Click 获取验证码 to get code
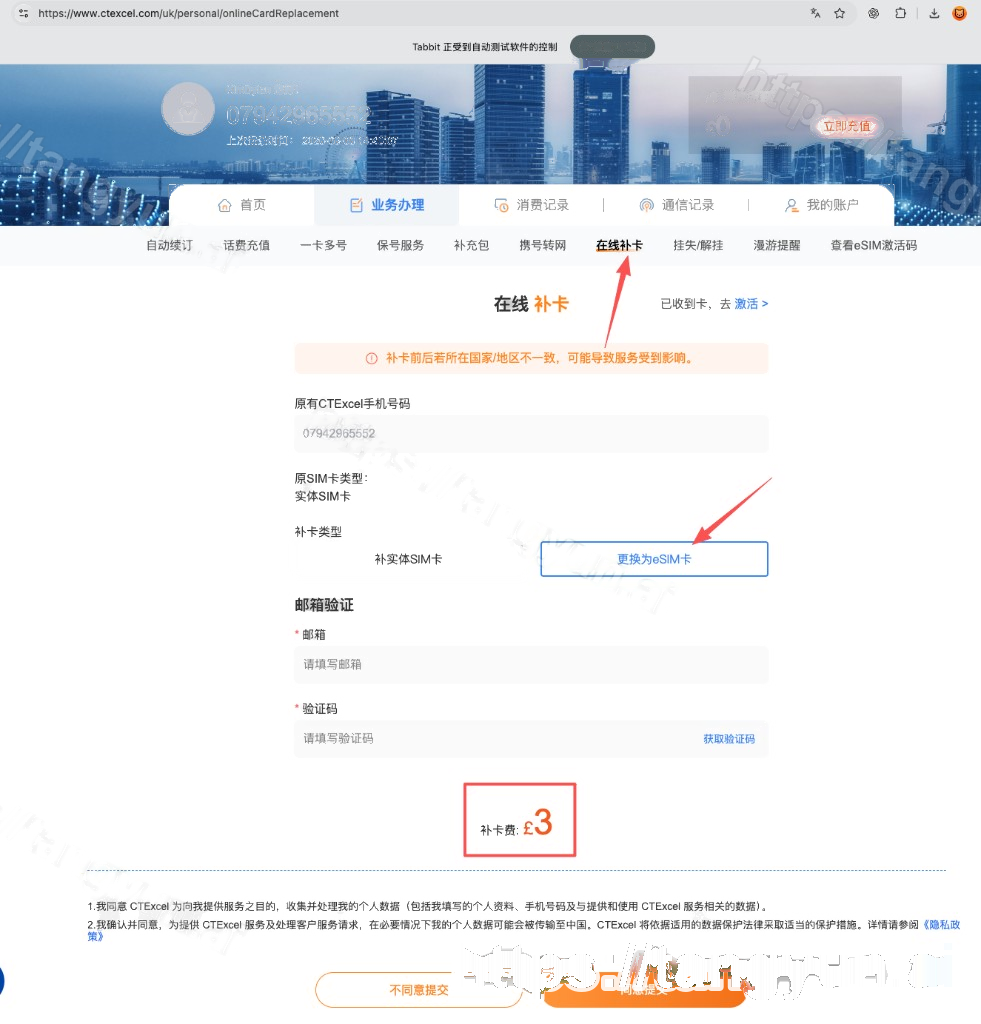Image resolution: width=981 pixels, height=1024 pixels. click(729, 739)
